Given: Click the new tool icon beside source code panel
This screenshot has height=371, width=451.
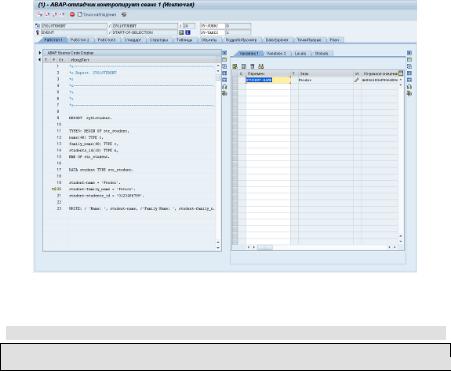Looking at the screenshot, I should point(224,60).
